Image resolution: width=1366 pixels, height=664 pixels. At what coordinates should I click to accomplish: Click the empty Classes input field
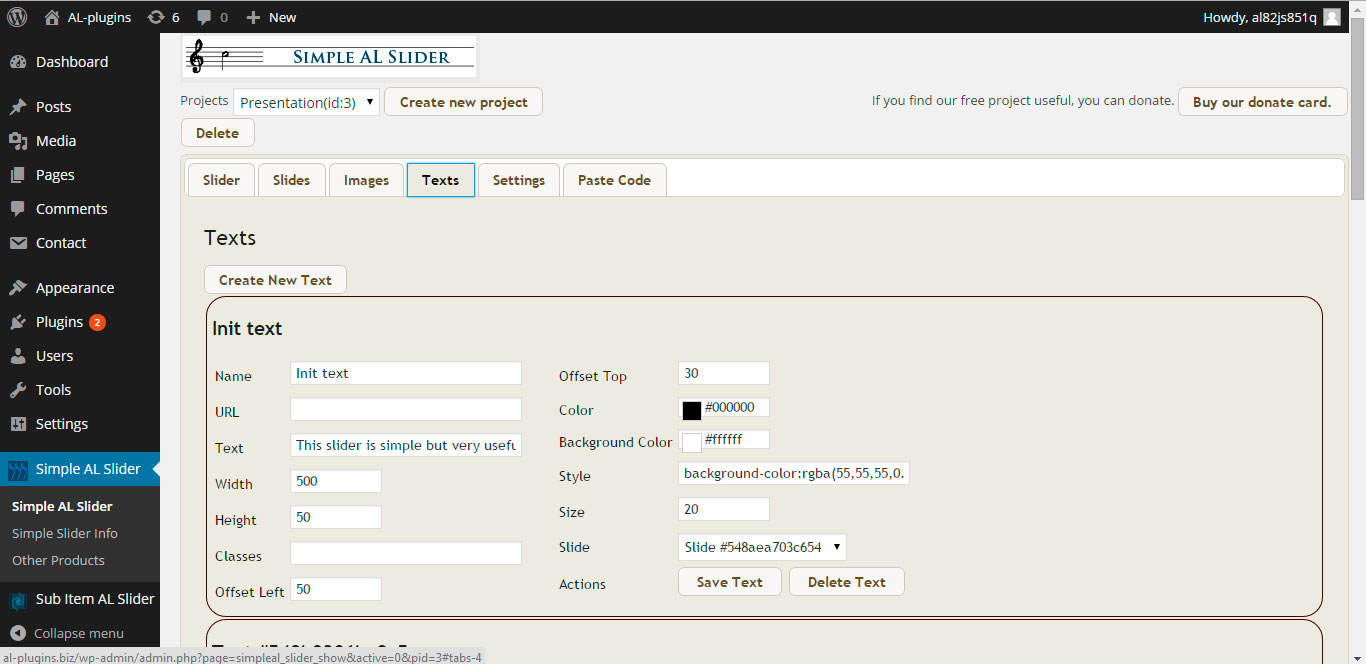pyautogui.click(x=406, y=553)
